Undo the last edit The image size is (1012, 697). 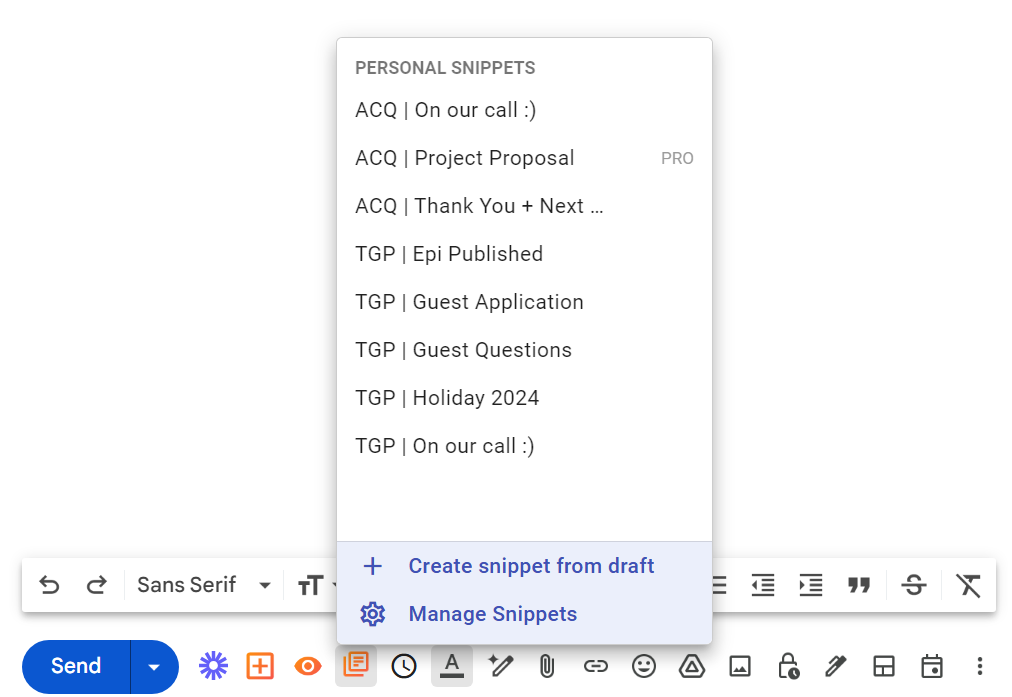(49, 585)
